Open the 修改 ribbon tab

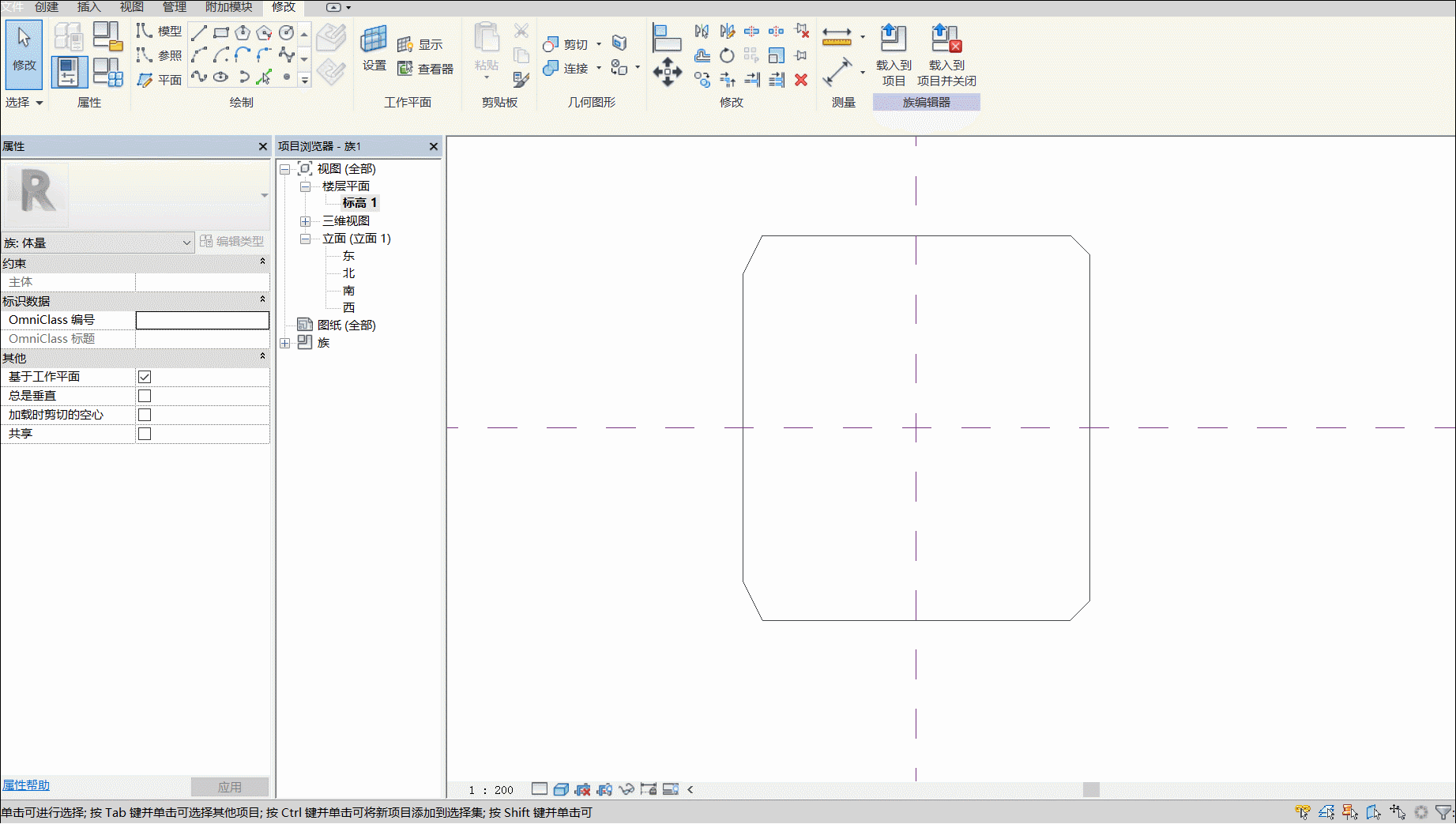(x=284, y=7)
